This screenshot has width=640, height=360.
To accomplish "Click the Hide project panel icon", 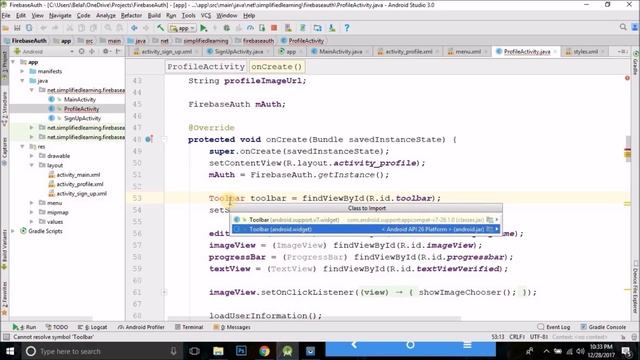I will point(118,51).
